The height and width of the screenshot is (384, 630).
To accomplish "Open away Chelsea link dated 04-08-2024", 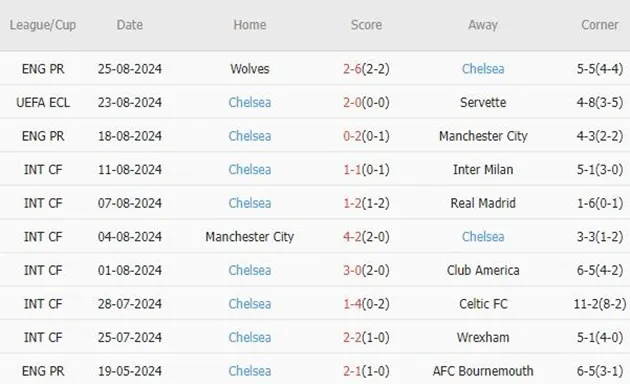I will point(483,237).
